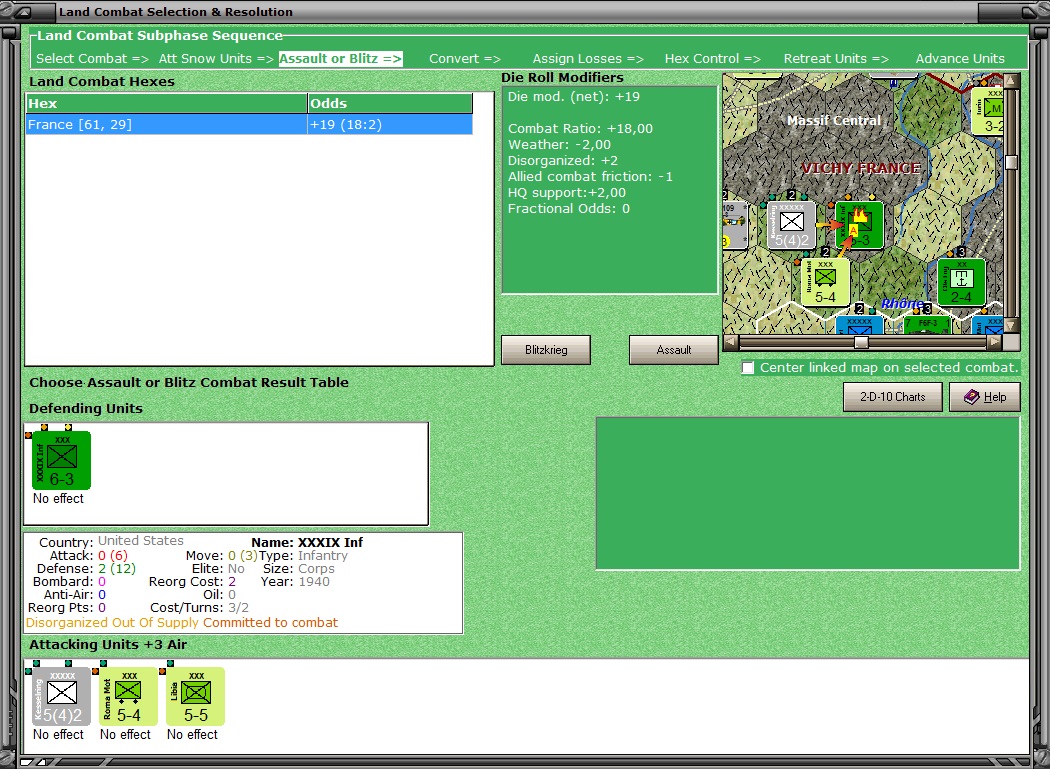Click the Fractional Odds: 0 line
Image resolution: width=1050 pixels, height=769 pixels.
tap(569, 209)
